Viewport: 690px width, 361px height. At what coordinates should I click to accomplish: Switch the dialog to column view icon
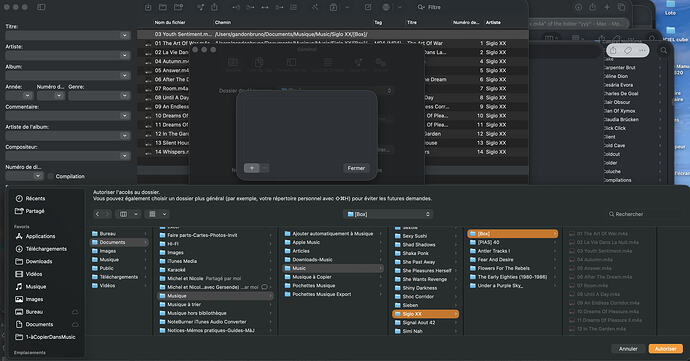point(124,214)
